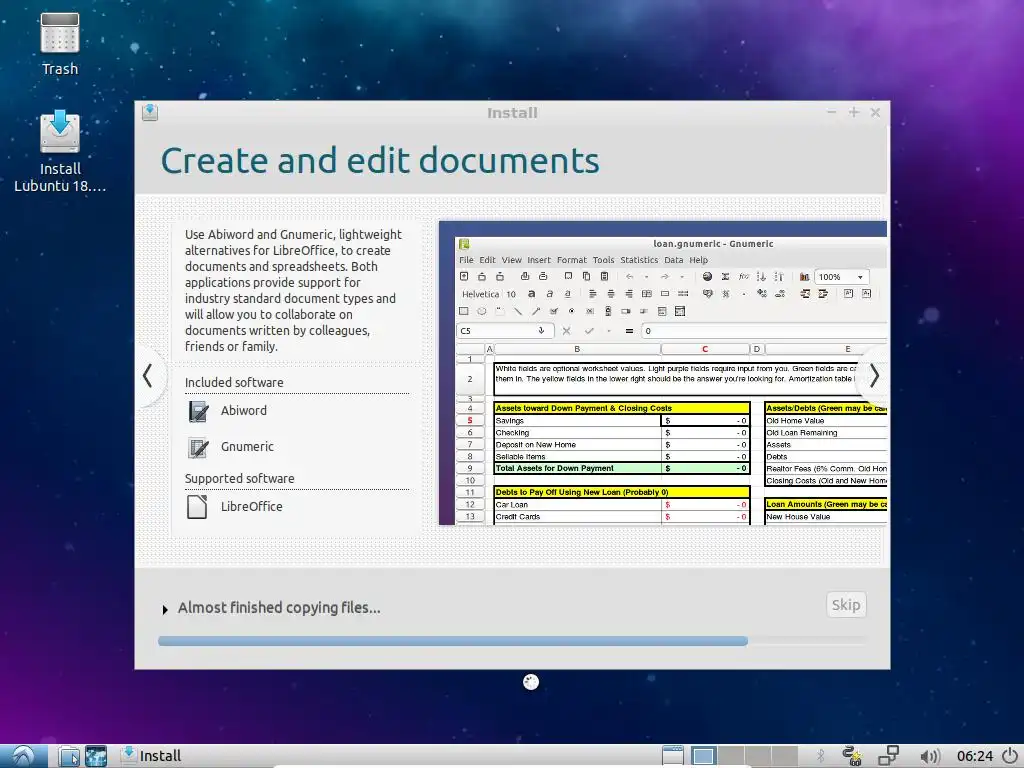Viewport: 1024px width, 768px height.
Task: Open the power manager tray icon
Action: pyautogui.click(x=852, y=756)
